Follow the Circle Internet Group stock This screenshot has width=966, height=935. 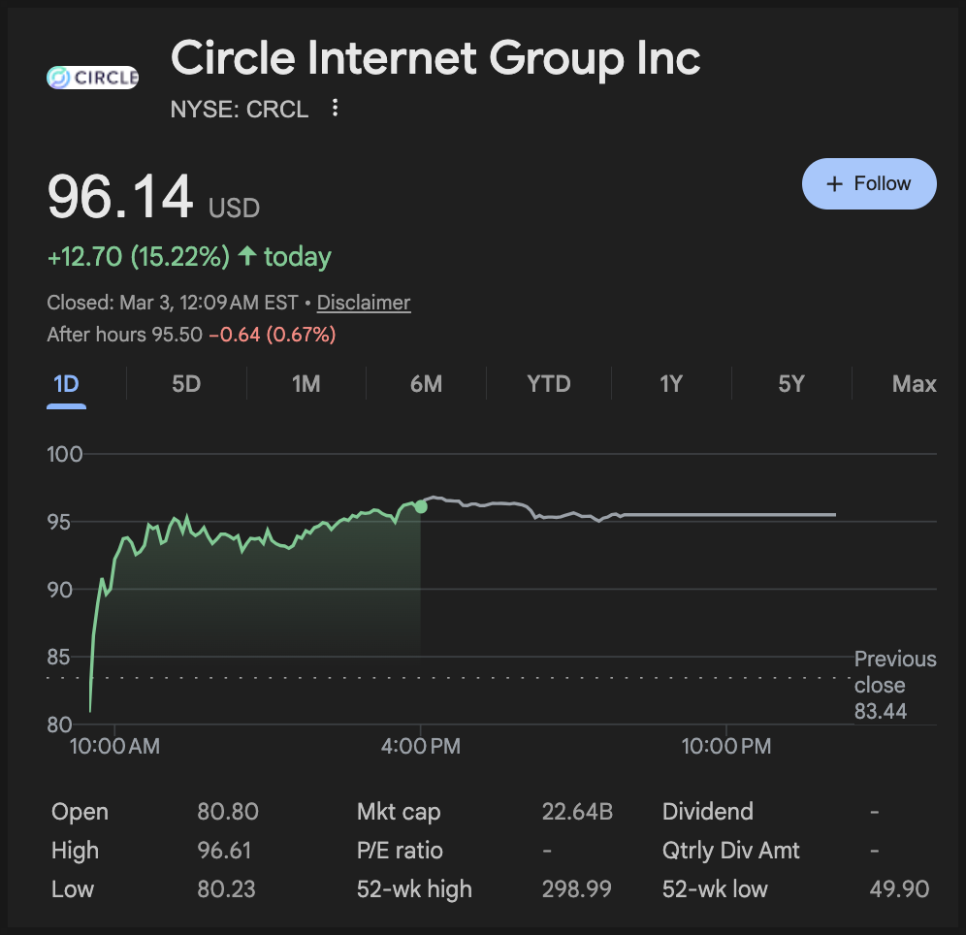[868, 184]
